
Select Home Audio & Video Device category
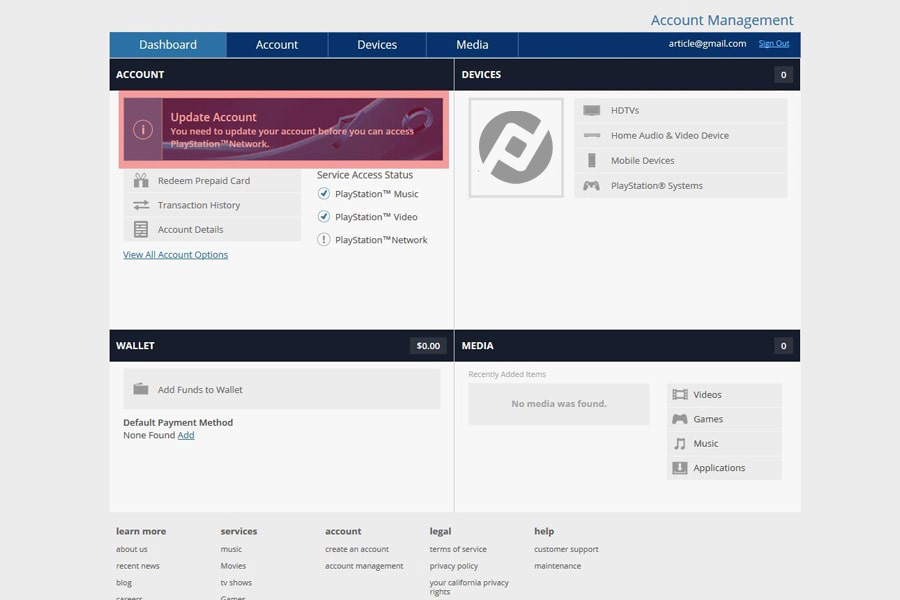(x=681, y=136)
